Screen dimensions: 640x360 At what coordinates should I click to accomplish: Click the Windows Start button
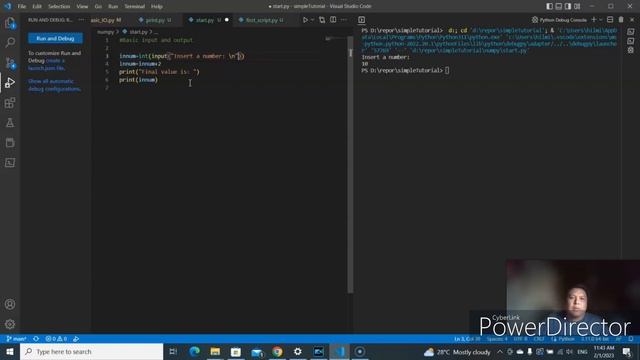(x=10, y=351)
